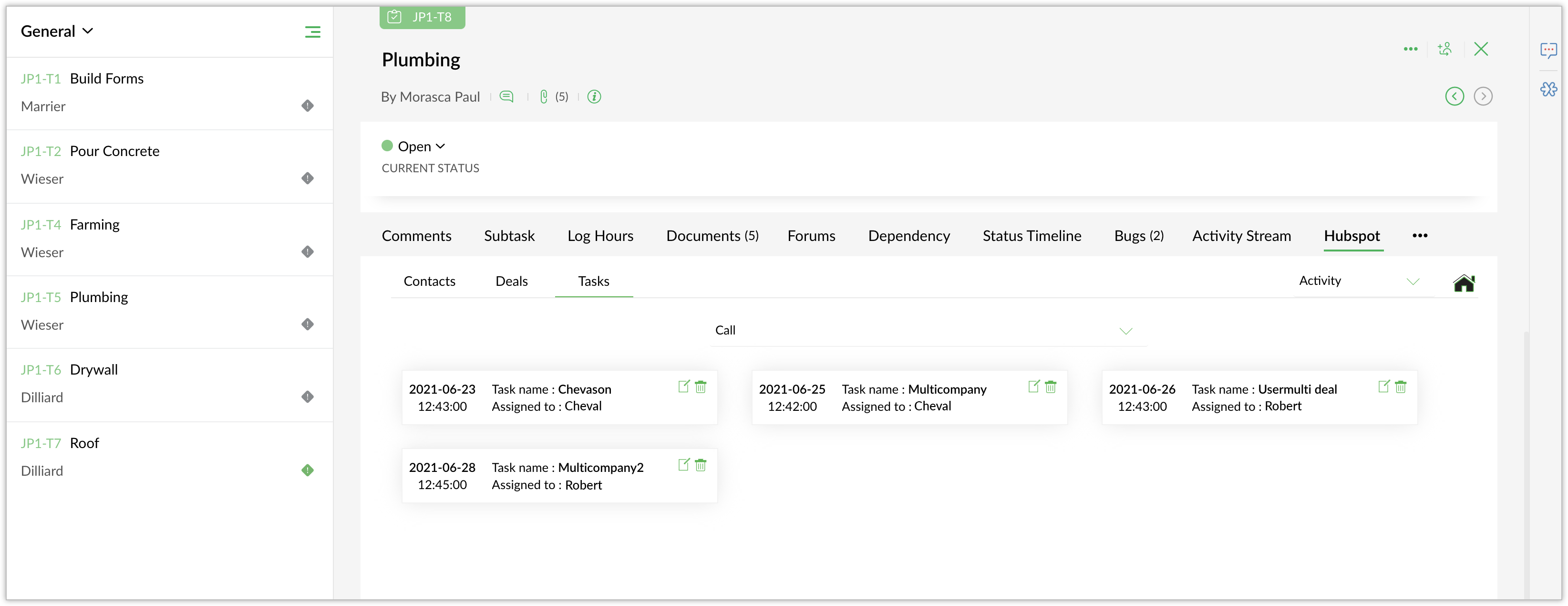Open more options ellipsis beside tabs
Viewport: 1568px width, 606px height.
[x=1420, y=236]
